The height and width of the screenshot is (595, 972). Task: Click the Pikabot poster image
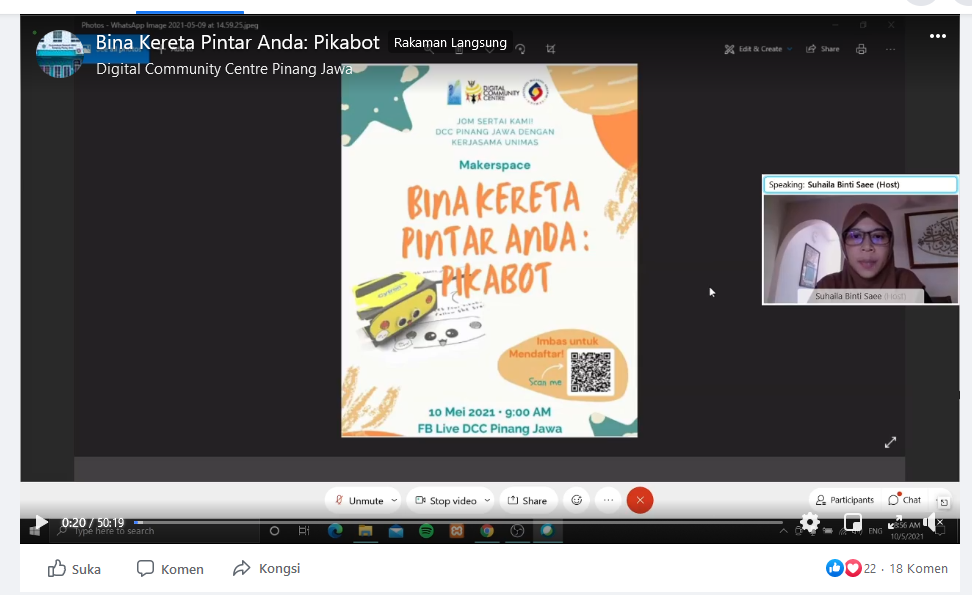(489, 250)
